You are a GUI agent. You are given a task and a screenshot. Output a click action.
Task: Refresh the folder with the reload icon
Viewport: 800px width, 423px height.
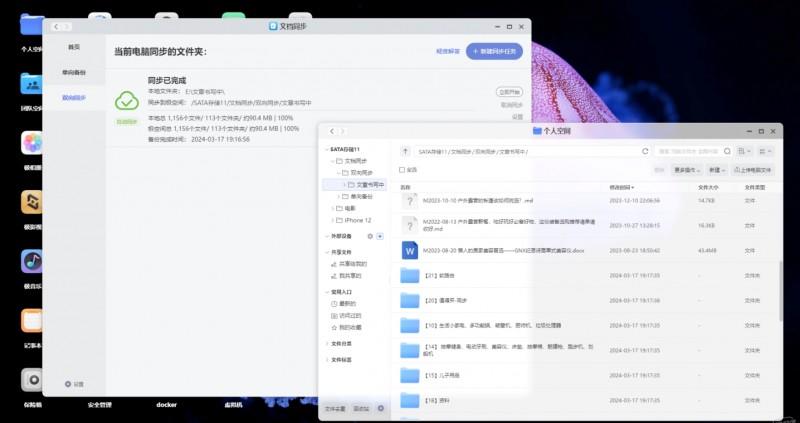645,152
